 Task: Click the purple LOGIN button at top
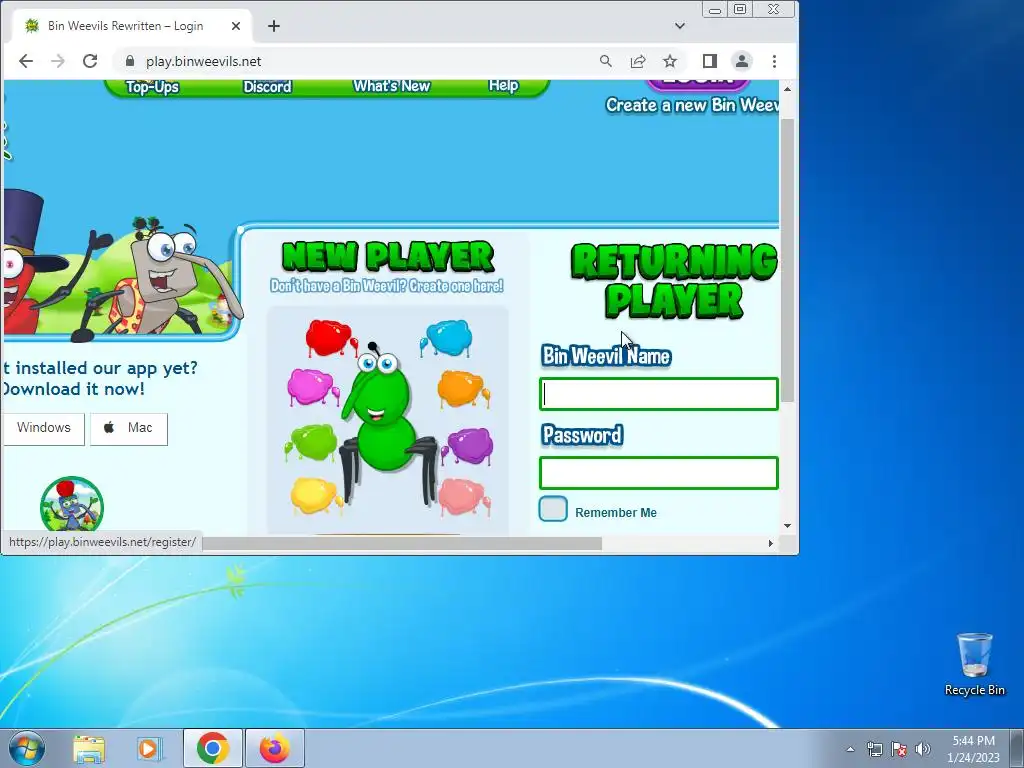click(697, 84)
